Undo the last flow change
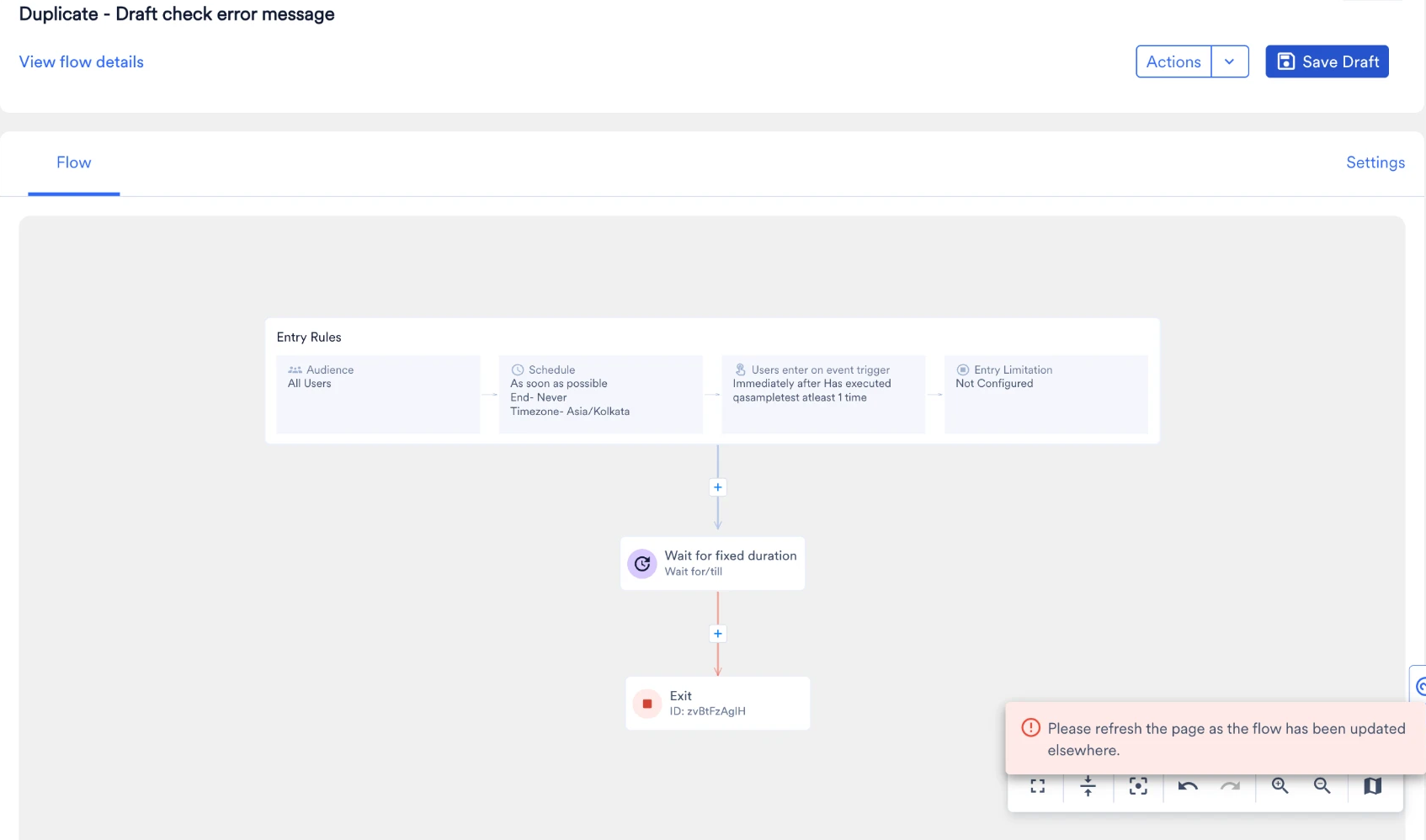Image resolution: width=1426 pixels, height=840 pixels. click(x=1188, y=786)
